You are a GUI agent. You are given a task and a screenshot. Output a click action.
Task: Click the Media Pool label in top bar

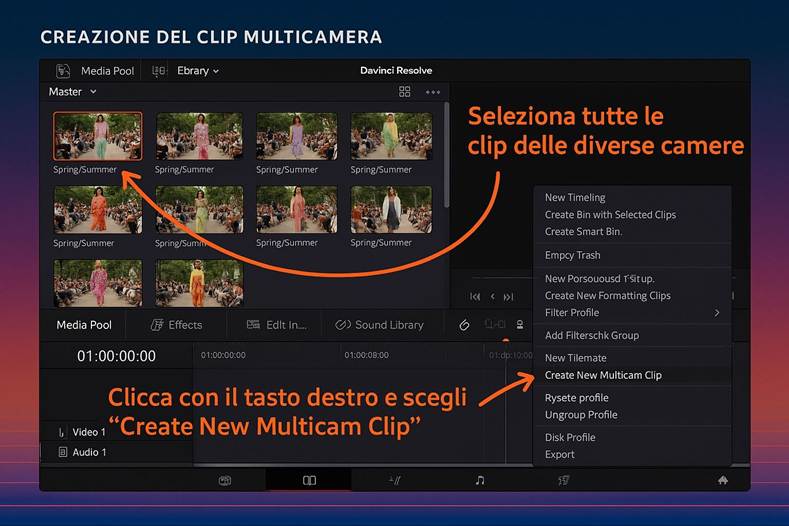108,71
